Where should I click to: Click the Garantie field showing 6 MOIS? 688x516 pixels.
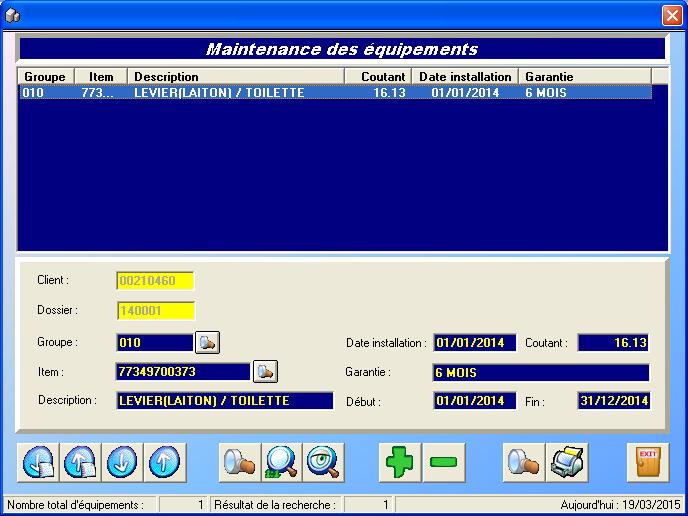point(541,373)
